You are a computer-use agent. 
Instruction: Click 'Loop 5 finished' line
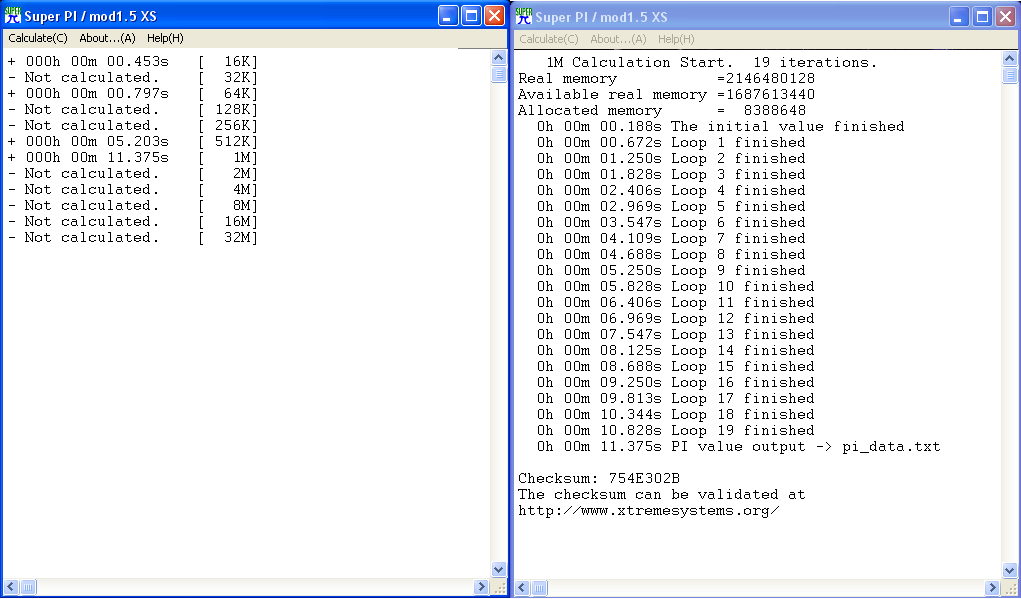[x=671, y=206]
